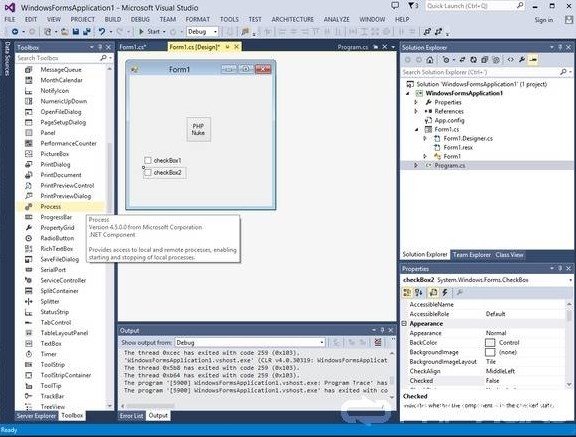Select PictureBox control in Toolbox
576x437 pixels.
(55, 154)
